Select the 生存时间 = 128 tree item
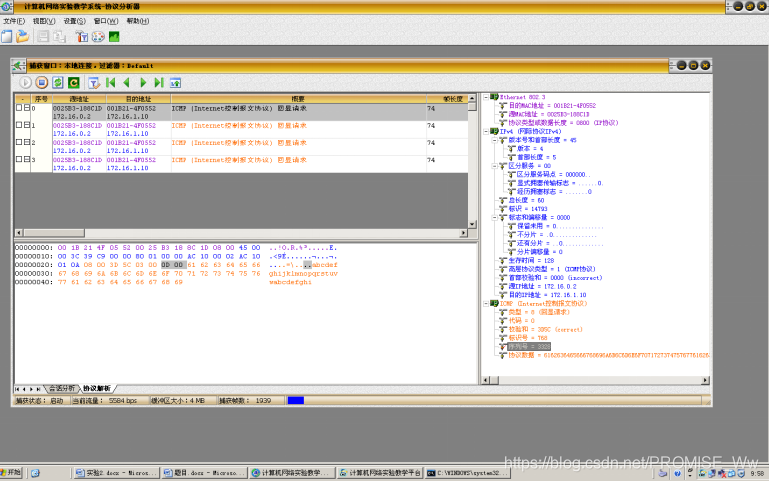 (x=531, y=260)
